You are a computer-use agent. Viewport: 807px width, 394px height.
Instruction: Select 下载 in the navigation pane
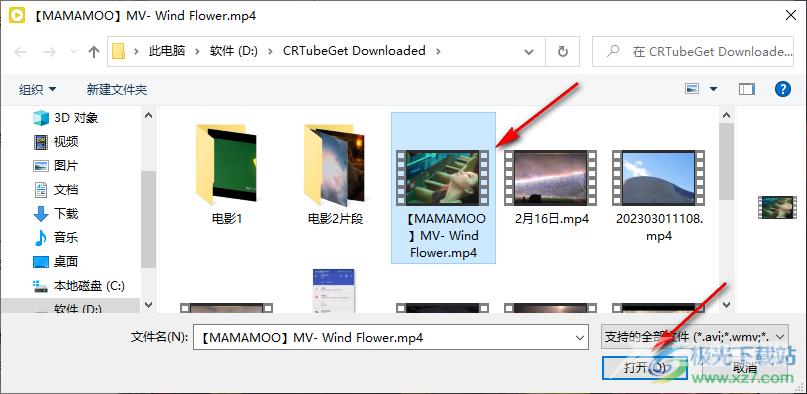(x=56, y=213)
